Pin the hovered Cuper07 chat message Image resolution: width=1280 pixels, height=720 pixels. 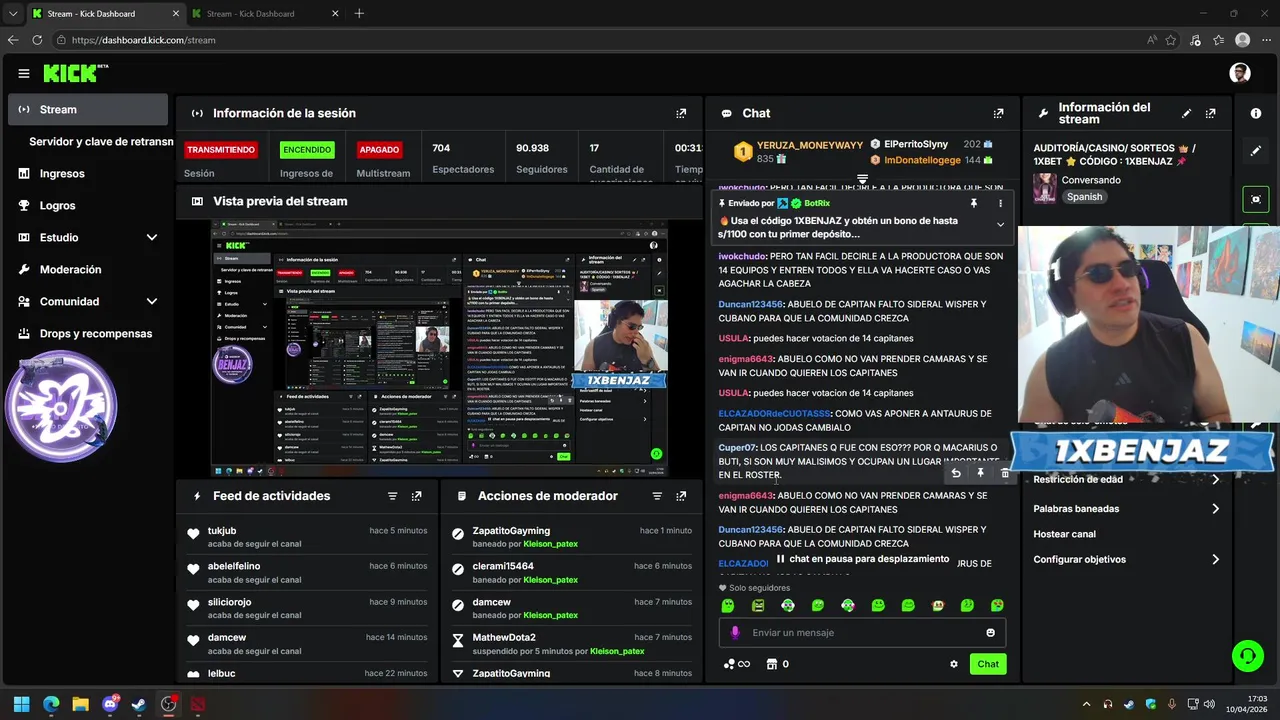pyautogui.click(x=980, y=473)
